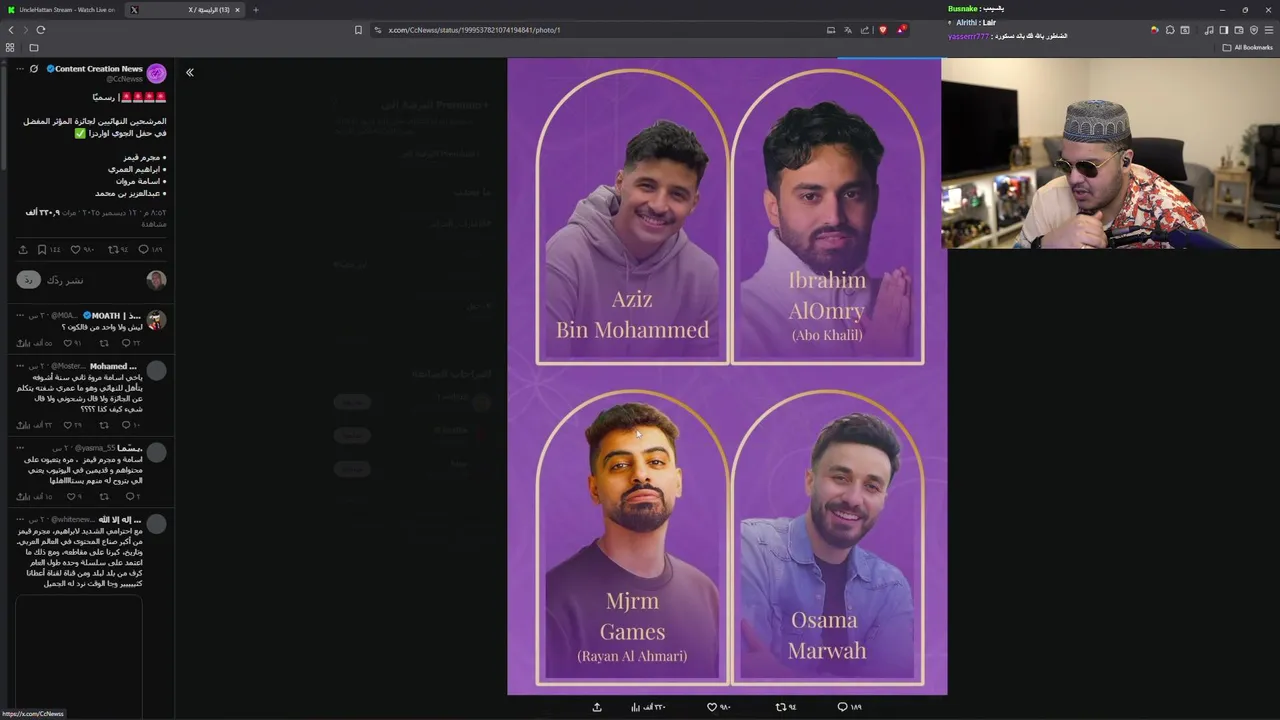The height and width of the screenshot is (720, 1280).
Task: Repost MOATH's reply
Action: 104,343
